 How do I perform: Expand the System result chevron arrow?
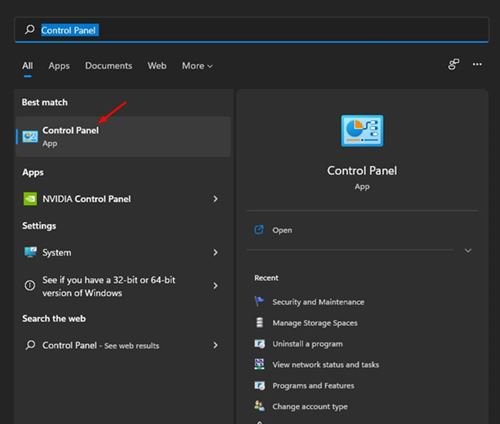coord(215,252)
